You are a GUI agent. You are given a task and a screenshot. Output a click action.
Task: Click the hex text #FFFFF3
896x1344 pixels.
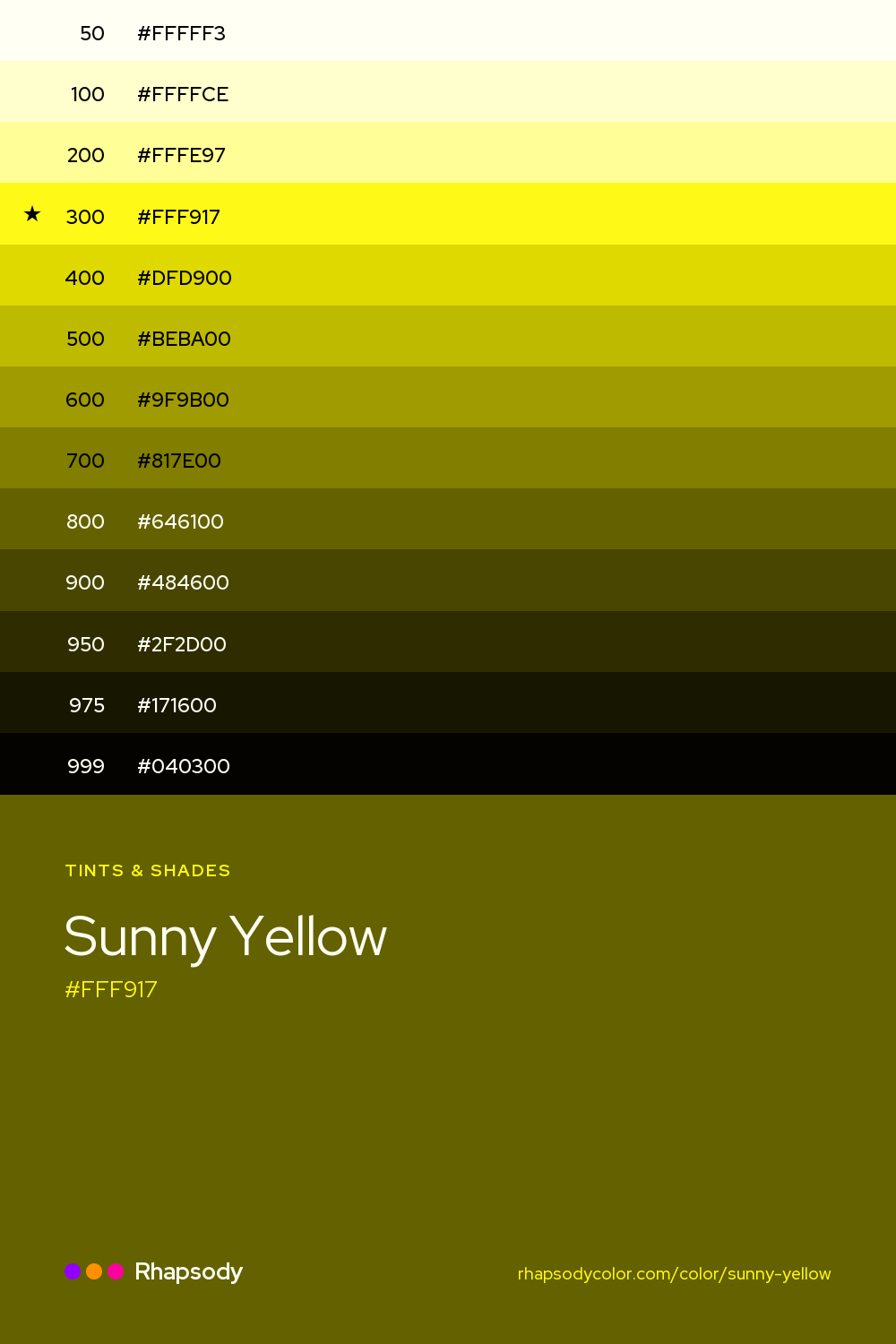(181, 33)
